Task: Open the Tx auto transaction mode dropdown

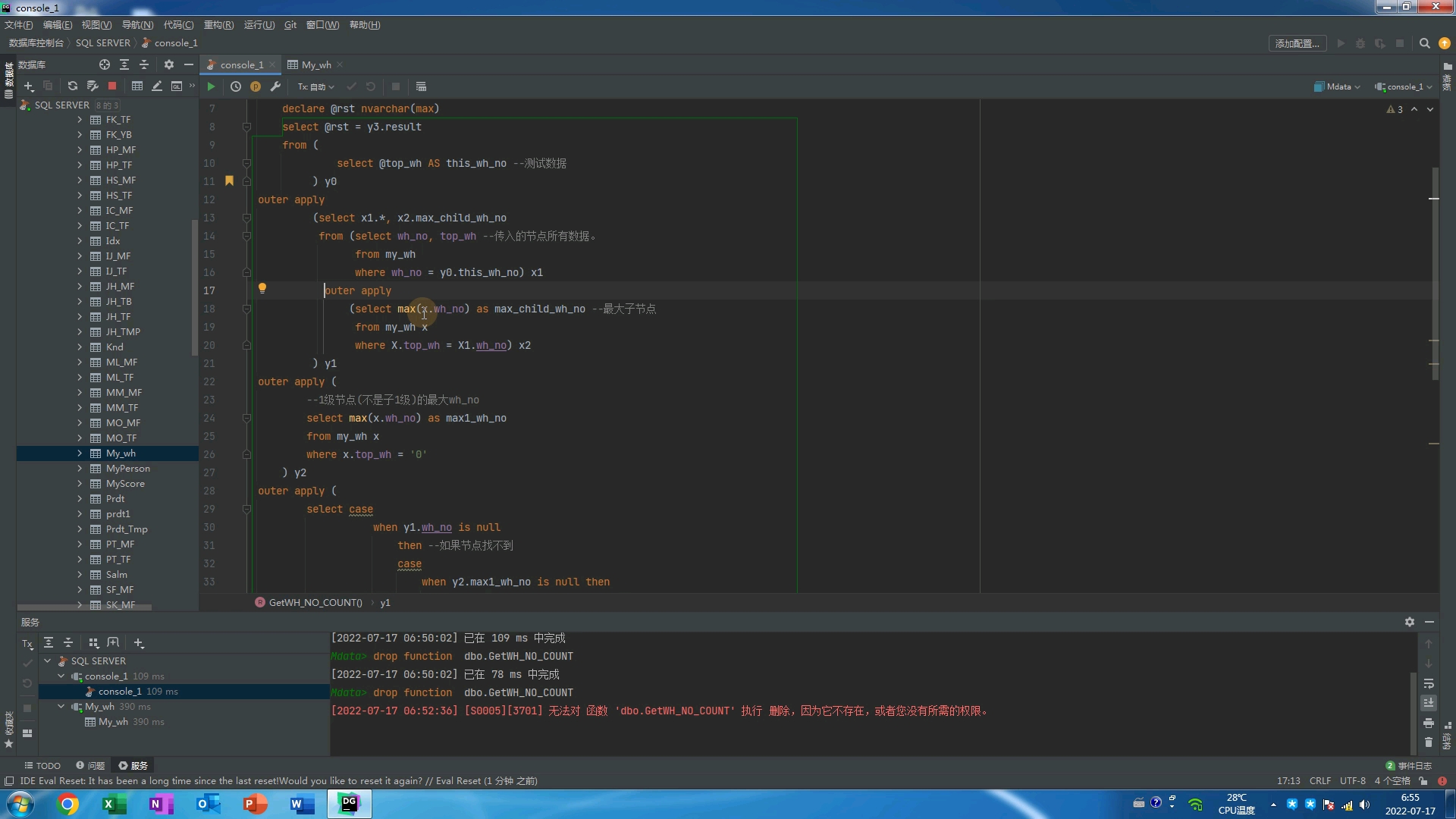Action: pyautogui.click(x=315, y=86)
